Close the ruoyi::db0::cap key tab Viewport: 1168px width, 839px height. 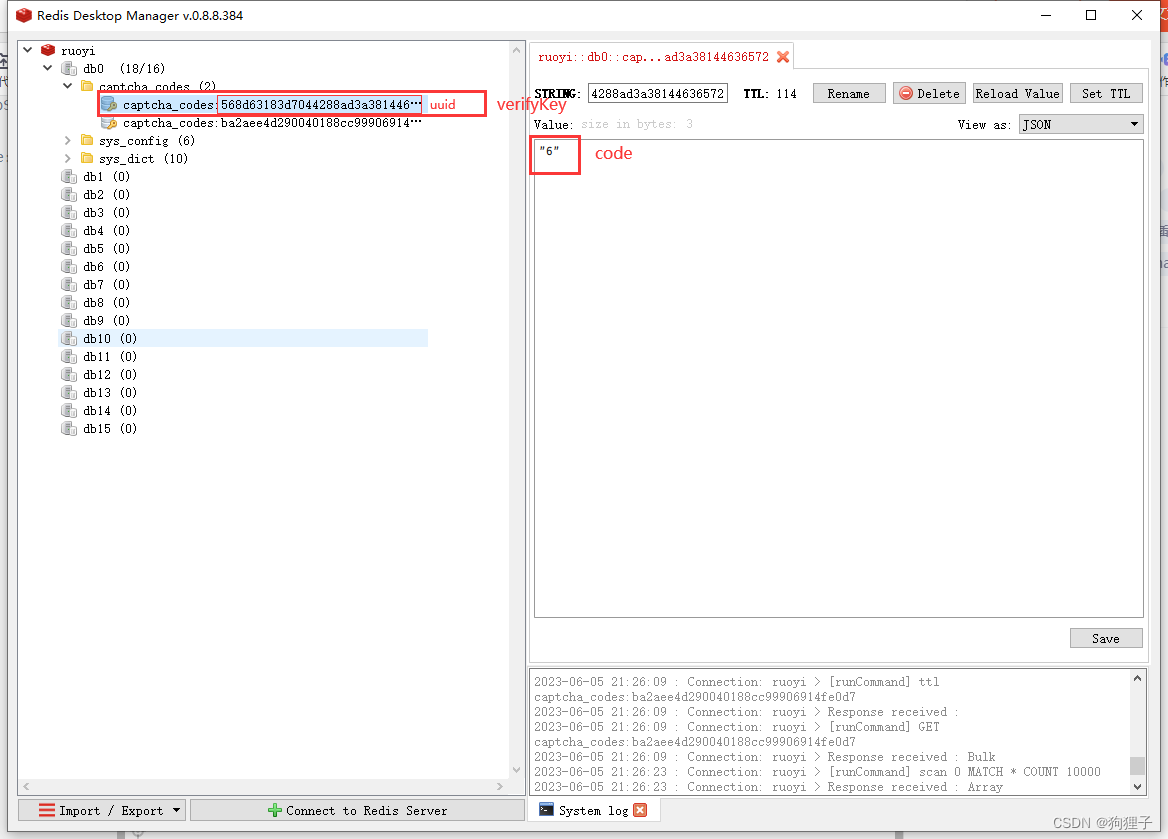click(783, 57)
